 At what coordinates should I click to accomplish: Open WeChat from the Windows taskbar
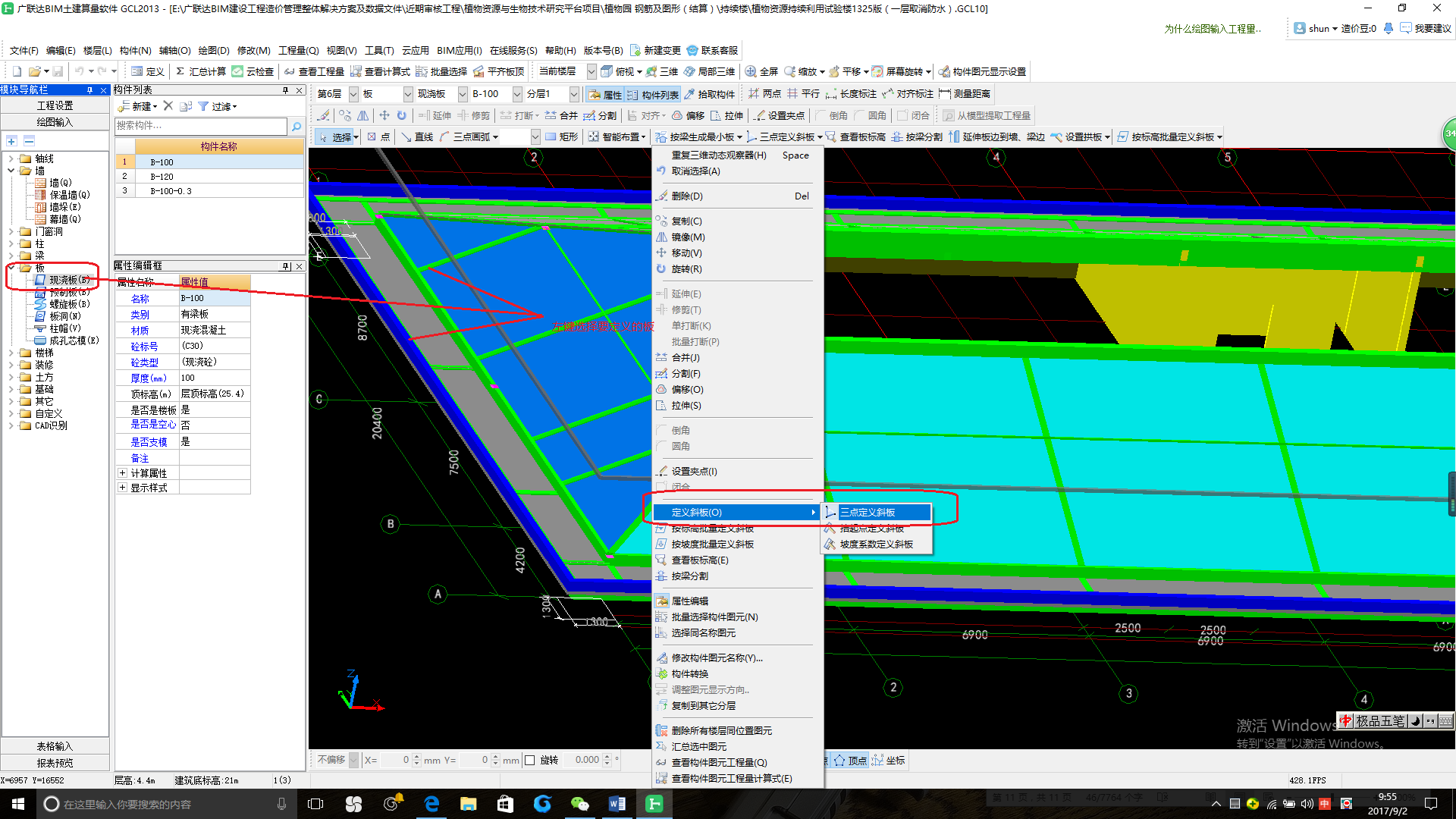(579, 804)
